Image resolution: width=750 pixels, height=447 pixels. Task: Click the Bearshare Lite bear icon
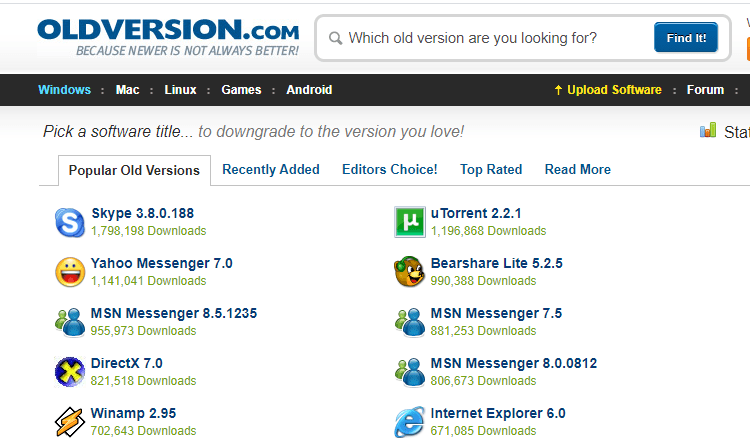coord(409,272)
